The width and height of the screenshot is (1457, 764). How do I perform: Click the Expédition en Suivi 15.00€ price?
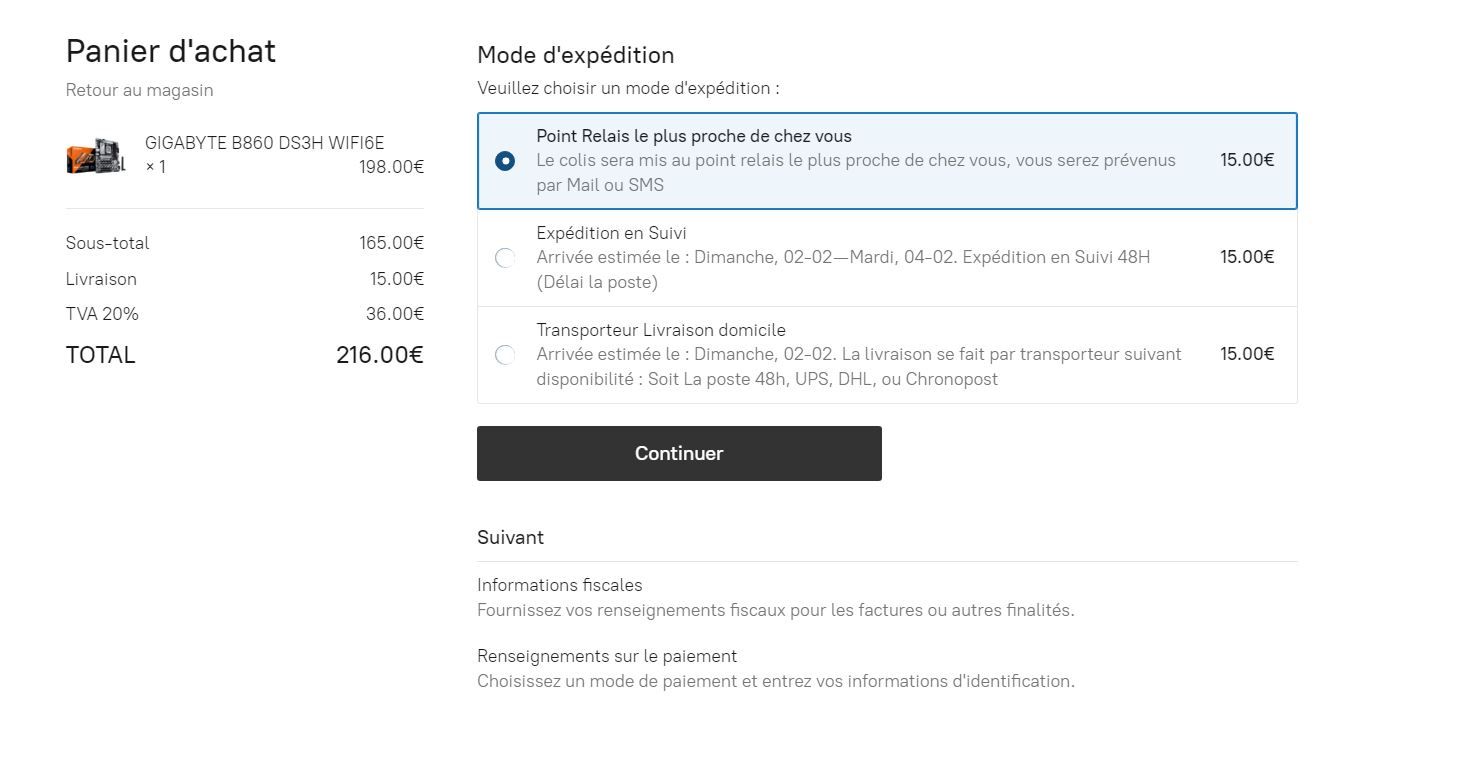[x=1247, y=257]
